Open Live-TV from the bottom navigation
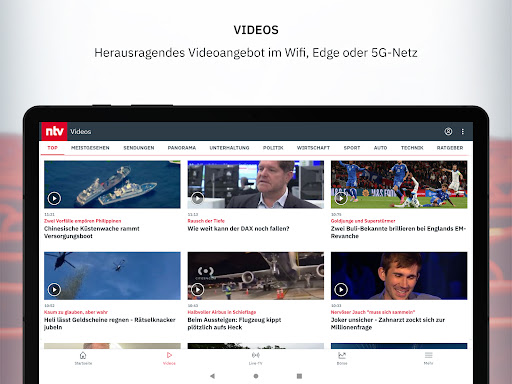512x384 pixels. (256, 358)
